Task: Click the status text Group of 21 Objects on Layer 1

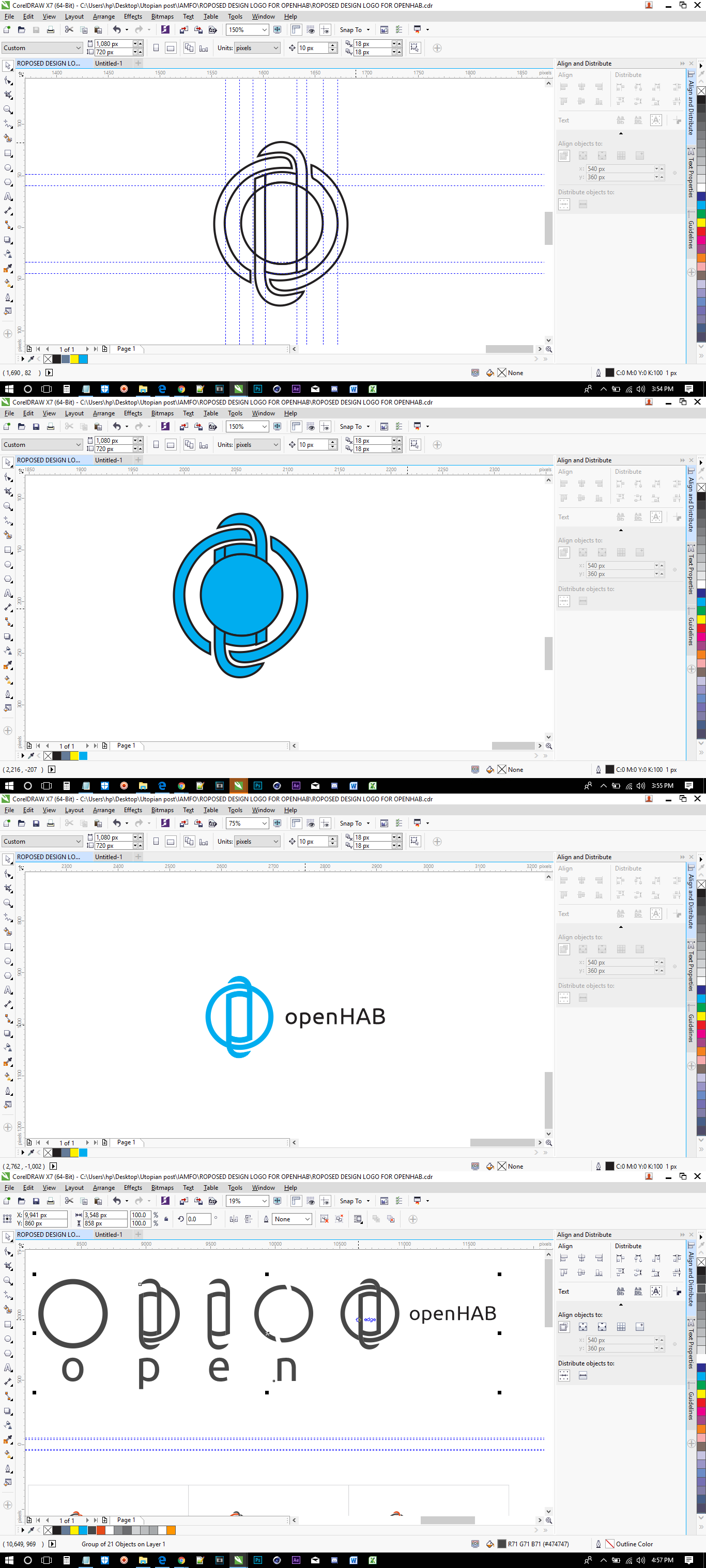Action: click(123, 1544)
